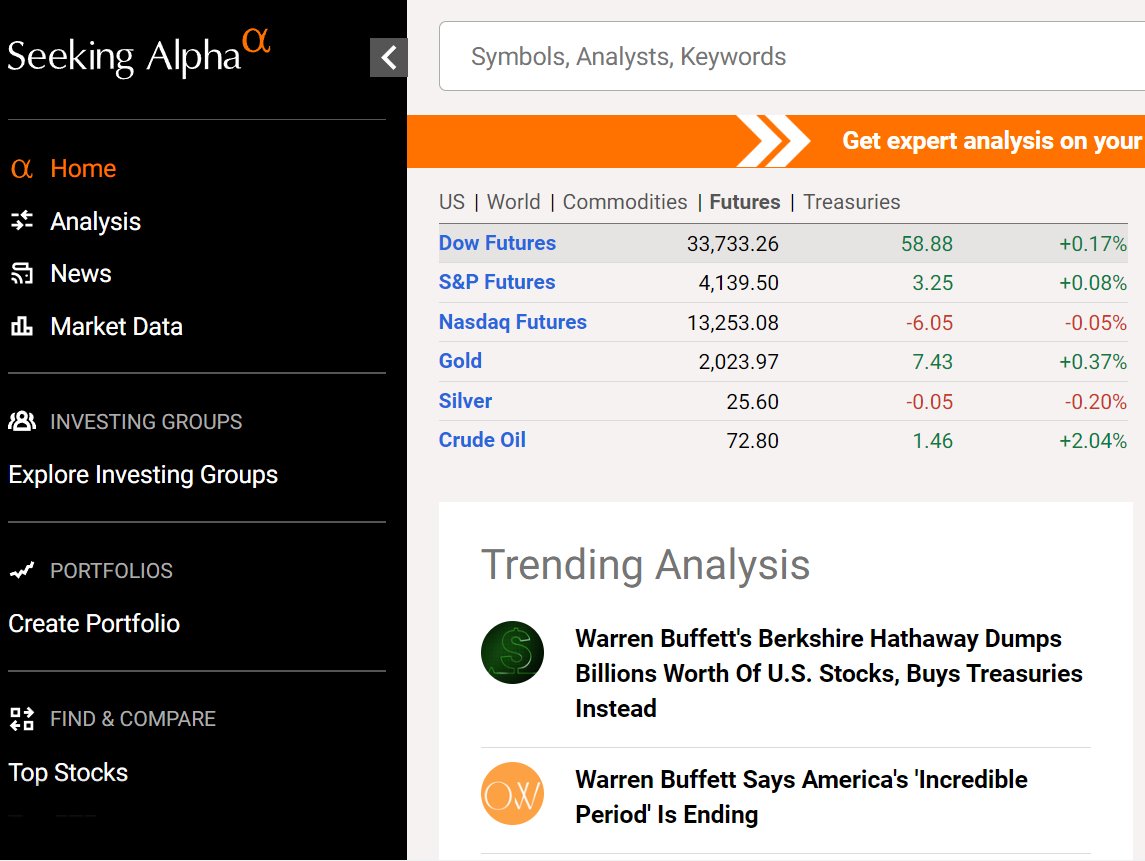Open News in the sidebar

click(81, 274)
